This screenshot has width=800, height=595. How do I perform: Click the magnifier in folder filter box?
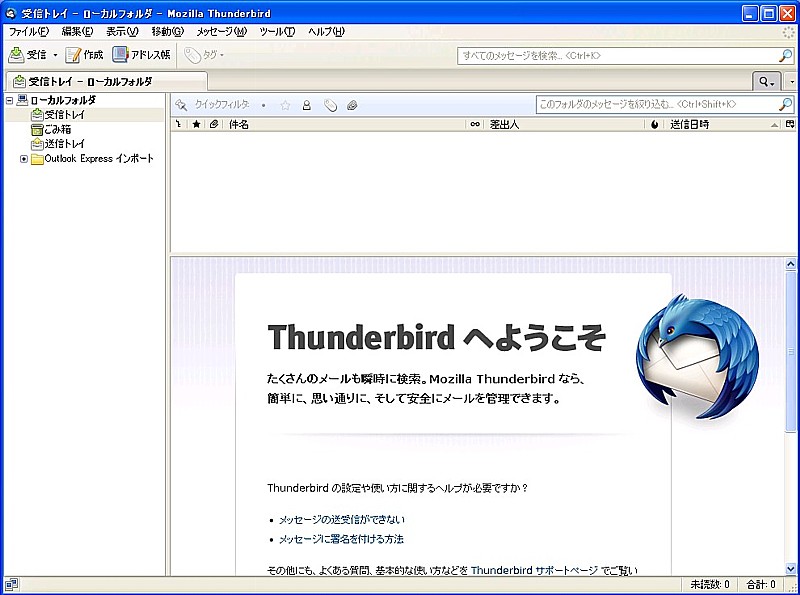pyautogui.click(x=786, y=105)
